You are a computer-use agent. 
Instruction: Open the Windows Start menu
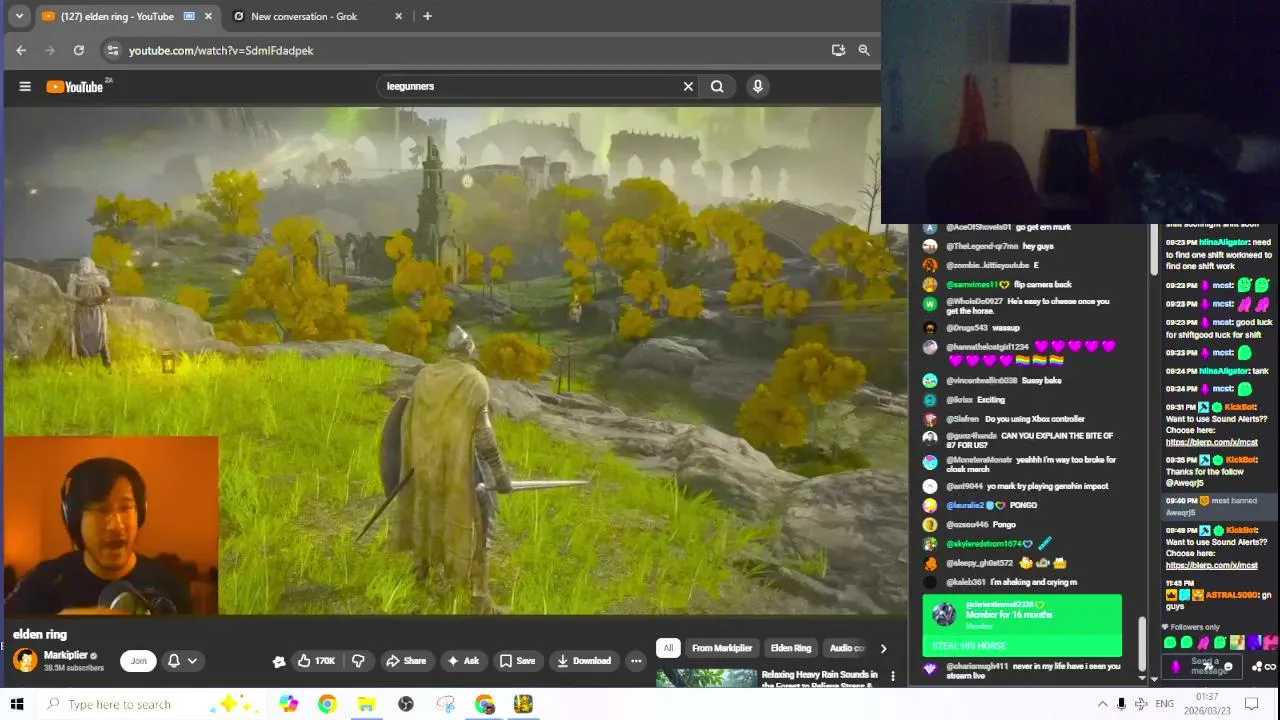[17, 704]
